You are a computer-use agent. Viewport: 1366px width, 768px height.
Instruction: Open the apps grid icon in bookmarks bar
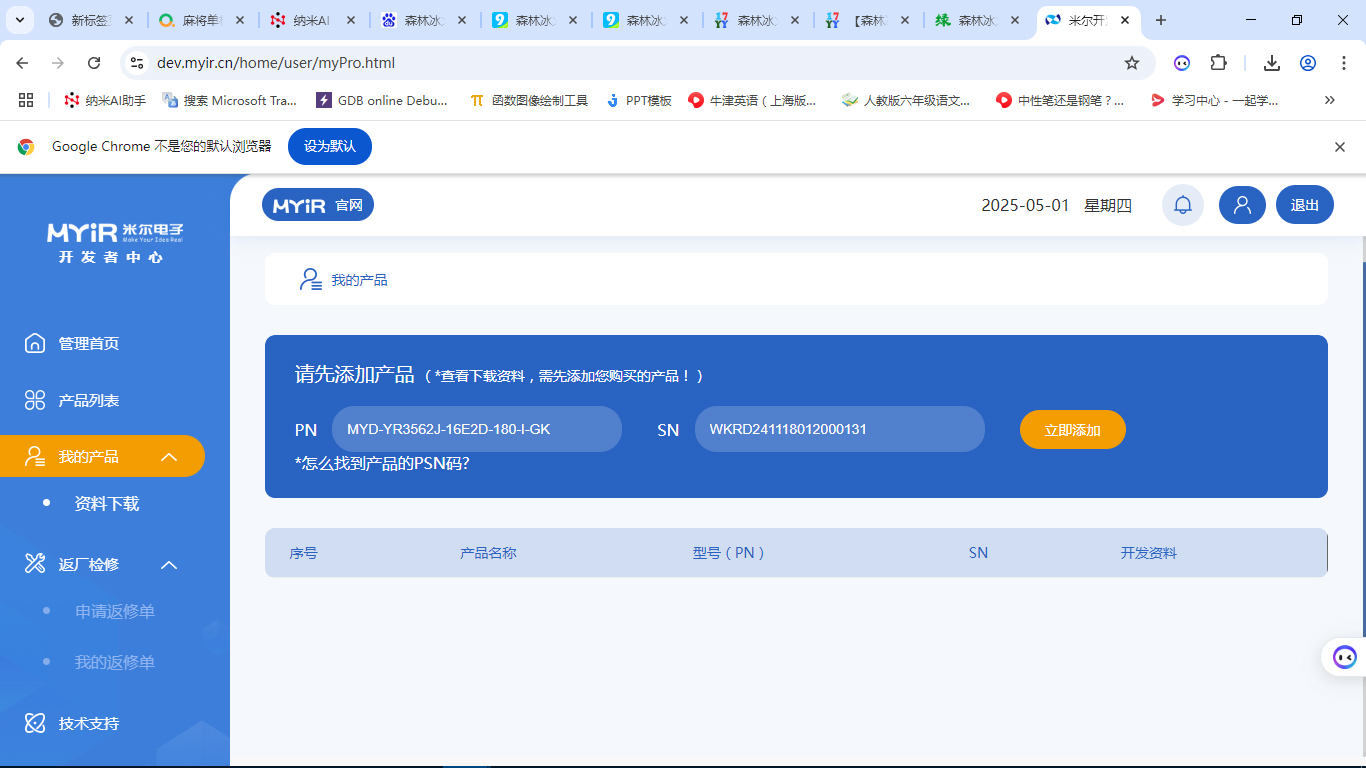tap(26, 100)
